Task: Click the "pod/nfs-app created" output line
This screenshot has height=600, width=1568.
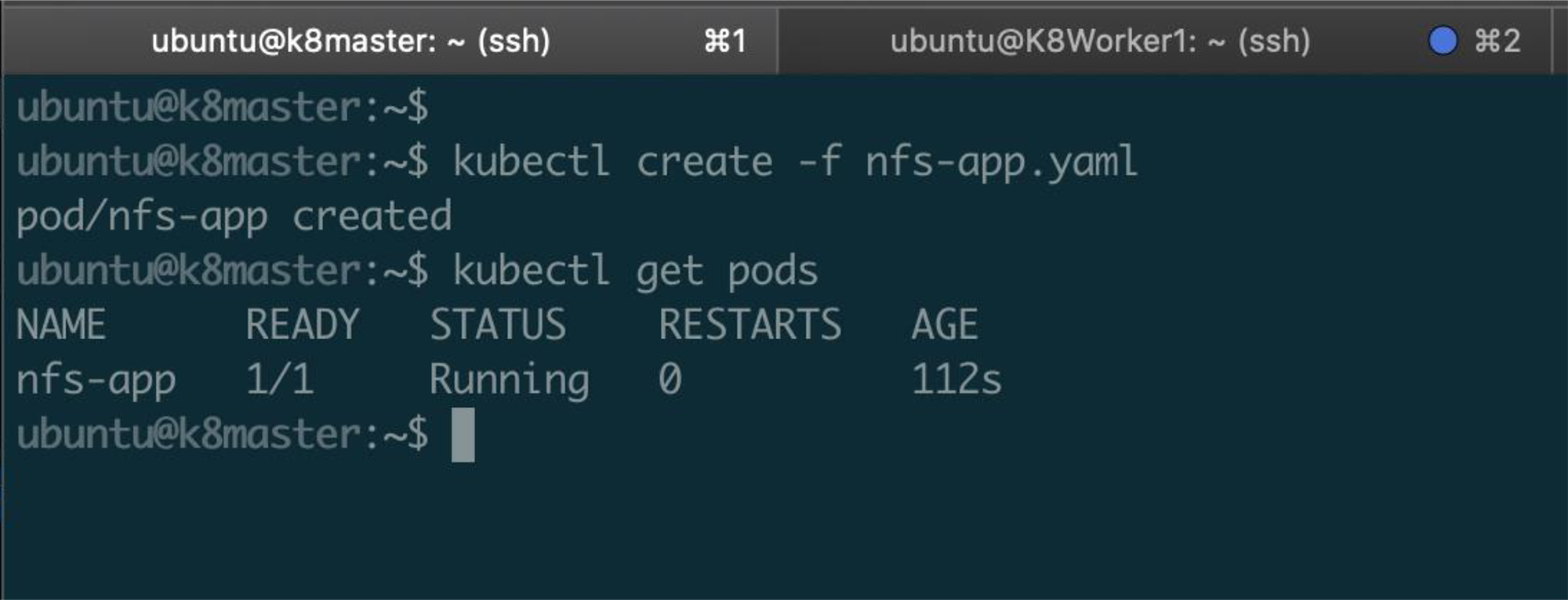Action: click(x=234, y=216)
